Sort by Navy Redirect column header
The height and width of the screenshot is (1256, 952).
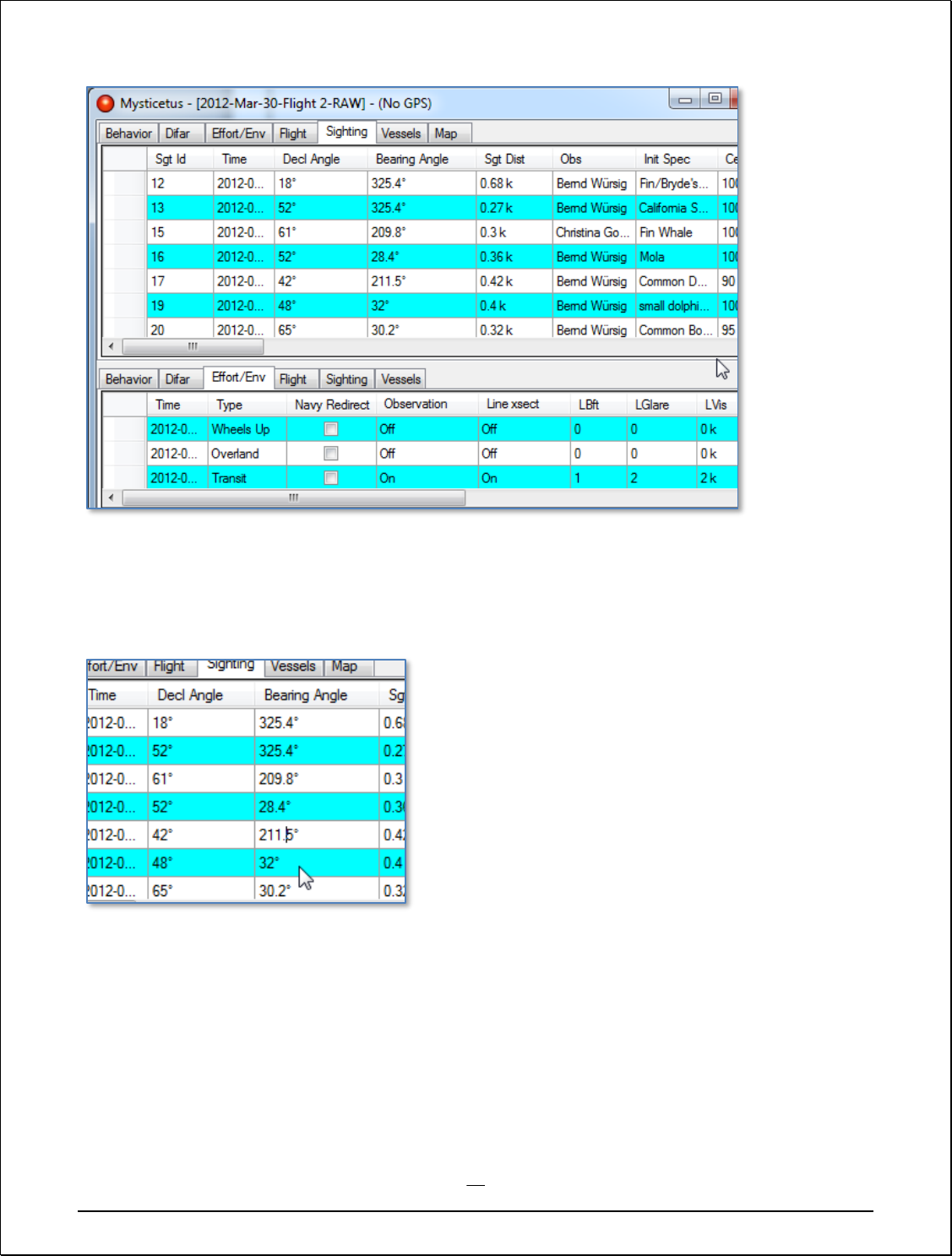[x=332, y=405]
